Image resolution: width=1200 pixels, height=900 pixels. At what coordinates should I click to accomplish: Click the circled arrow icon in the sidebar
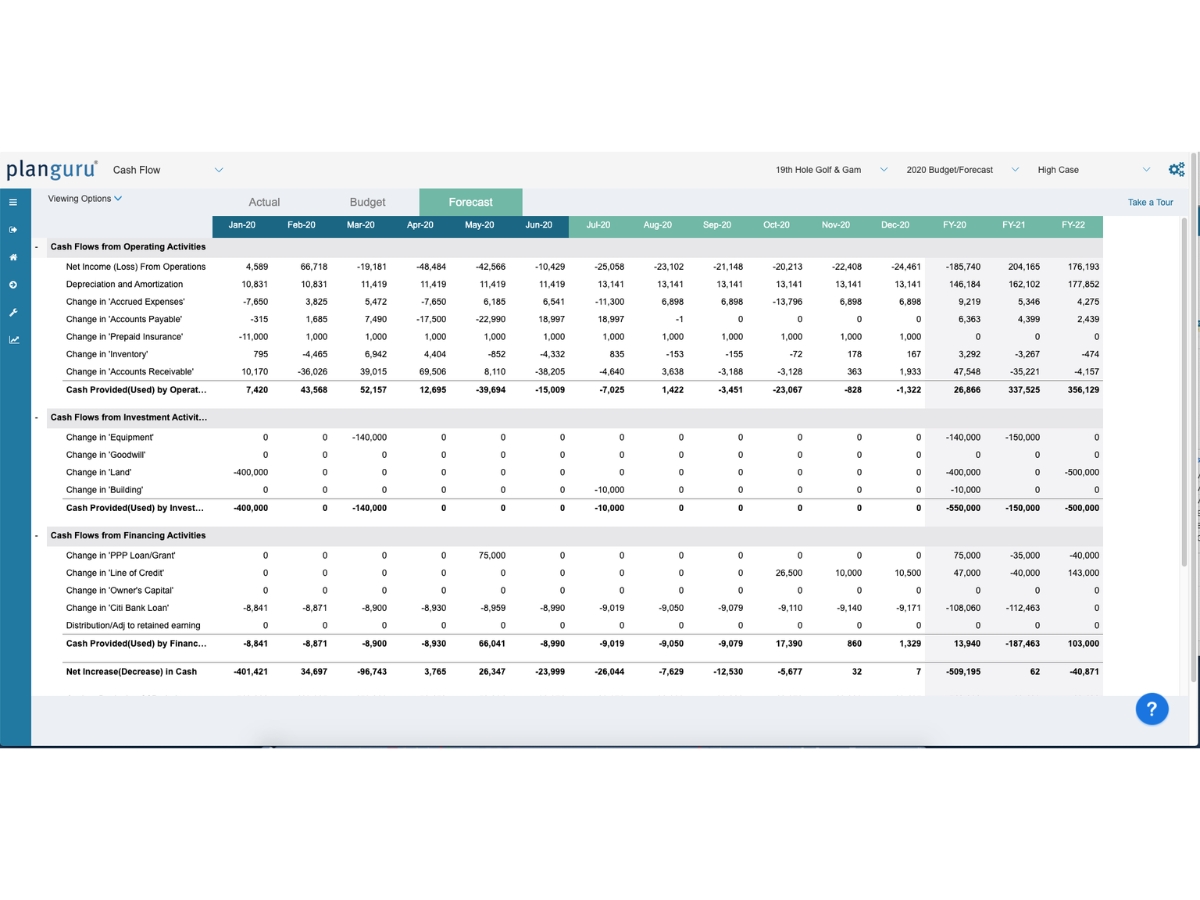(14, 285)
